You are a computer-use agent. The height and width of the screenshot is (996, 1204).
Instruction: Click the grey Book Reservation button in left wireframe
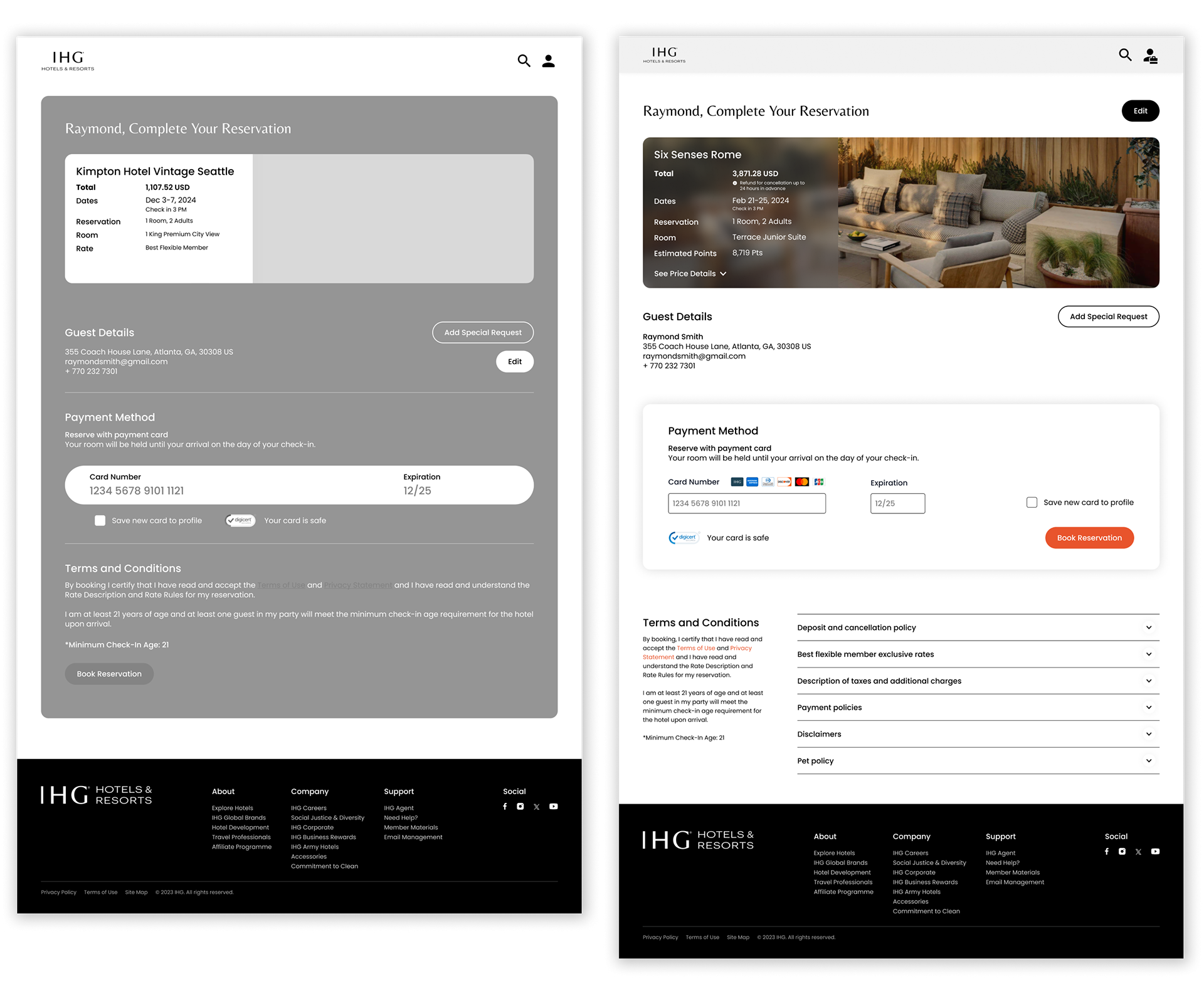pos(109,674)
